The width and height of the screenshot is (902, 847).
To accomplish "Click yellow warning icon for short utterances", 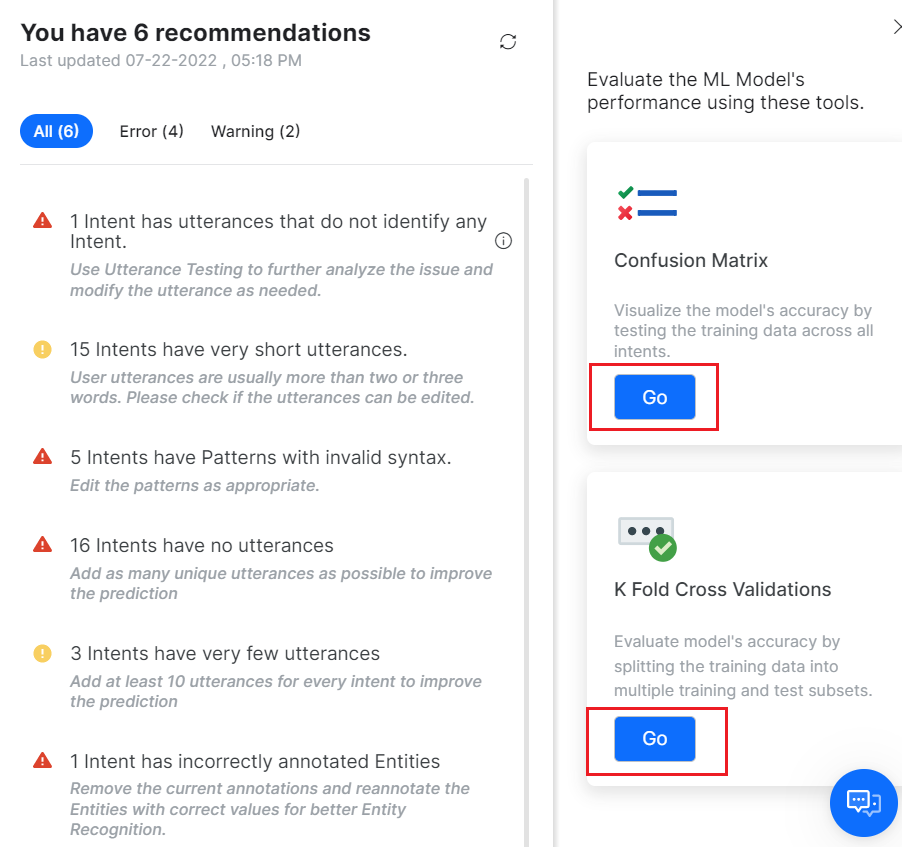I will (43, 349).
